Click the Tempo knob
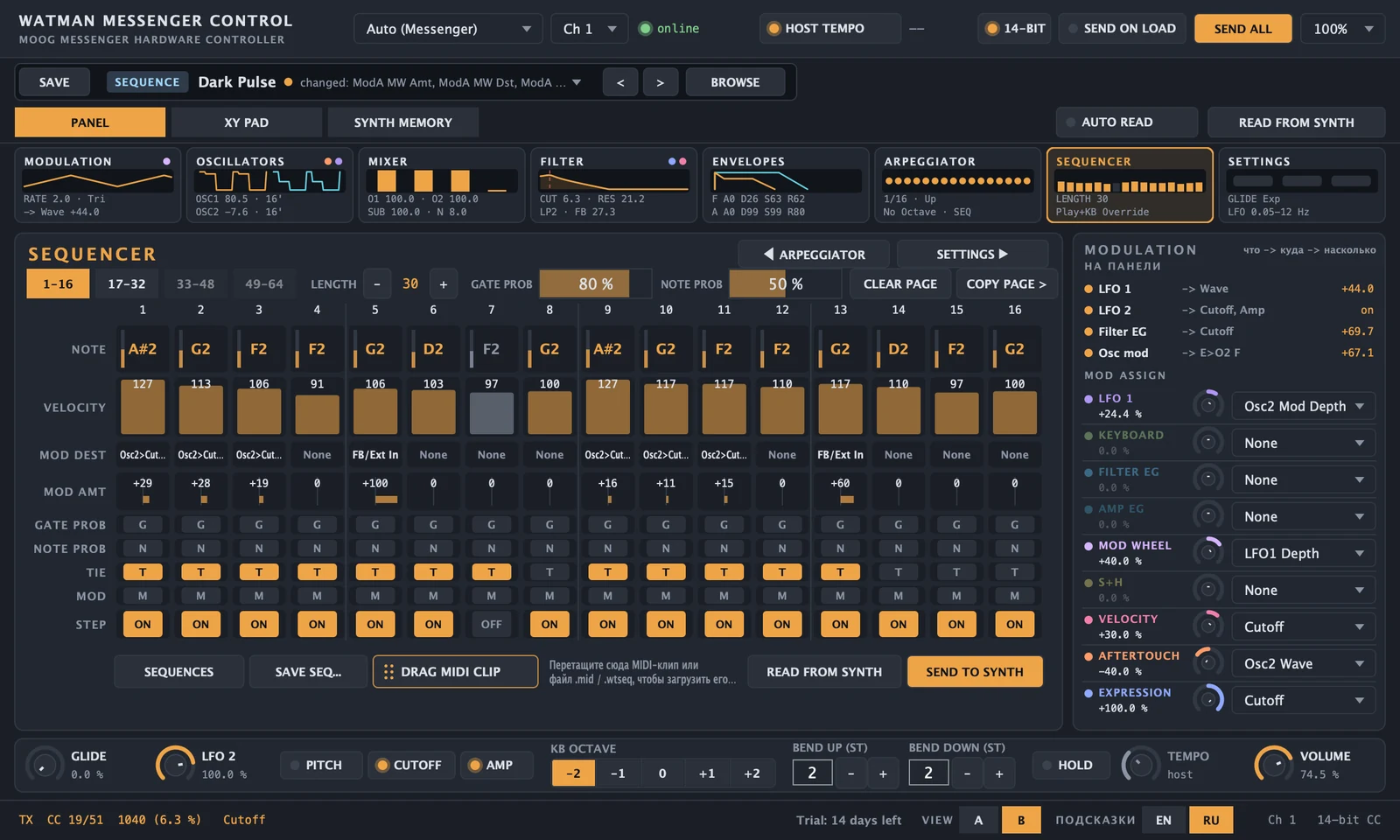This screenshot has width=1400, height=840. [1140, 765]
